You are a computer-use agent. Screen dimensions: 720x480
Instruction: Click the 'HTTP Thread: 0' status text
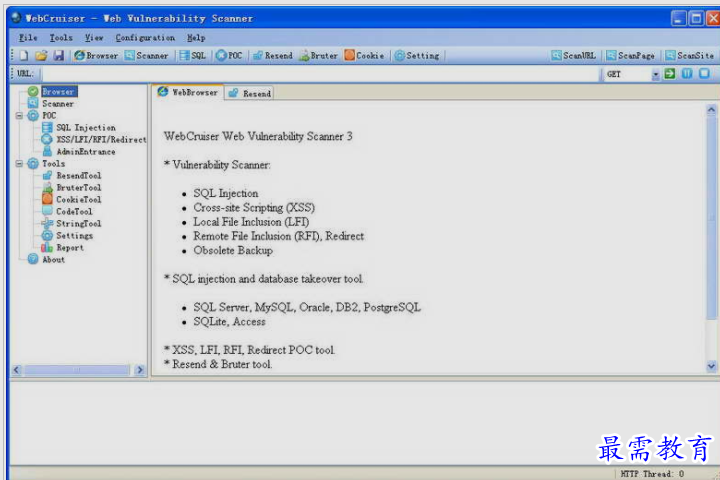(652, 474)
